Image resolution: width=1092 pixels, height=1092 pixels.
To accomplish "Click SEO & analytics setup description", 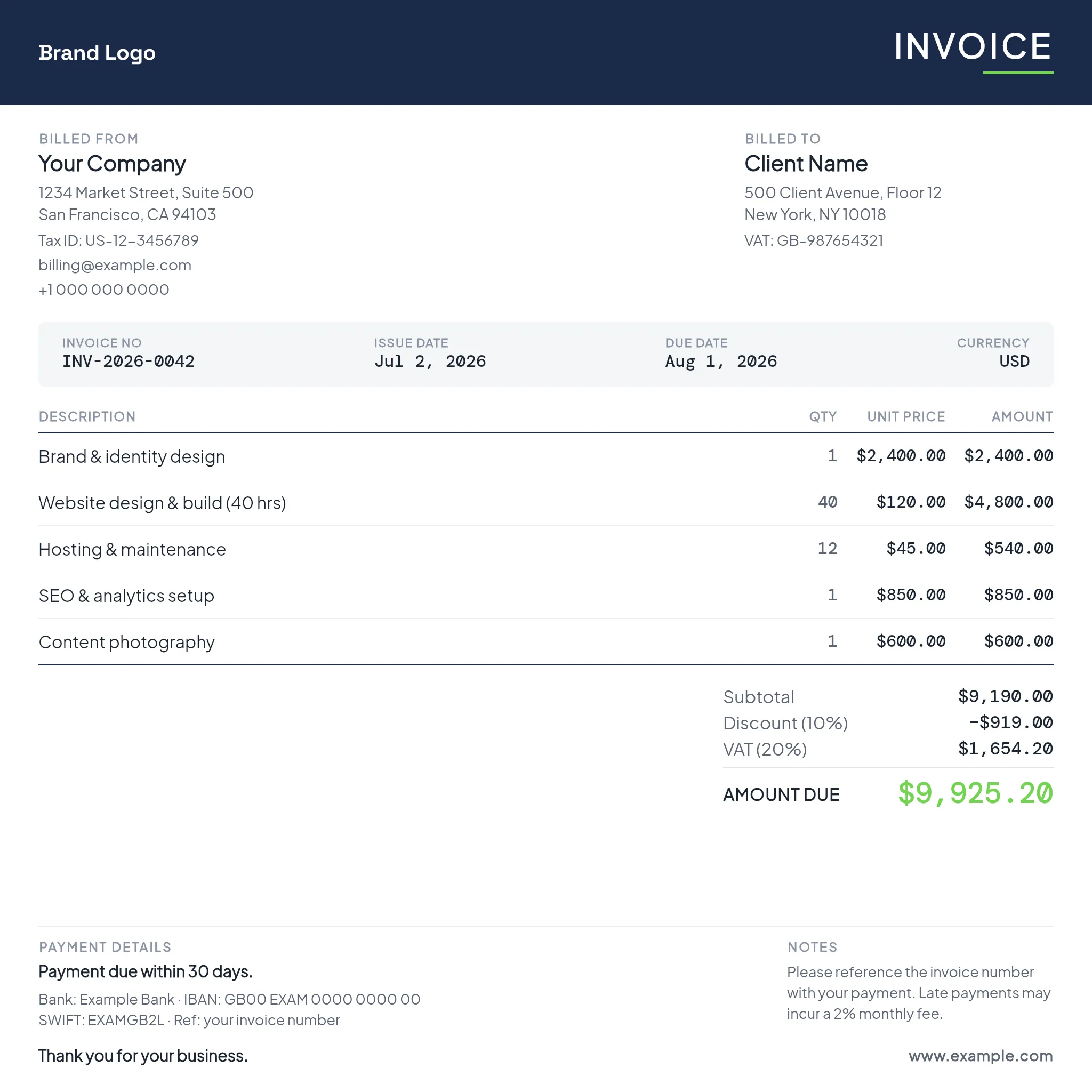I will pos(126,596).
